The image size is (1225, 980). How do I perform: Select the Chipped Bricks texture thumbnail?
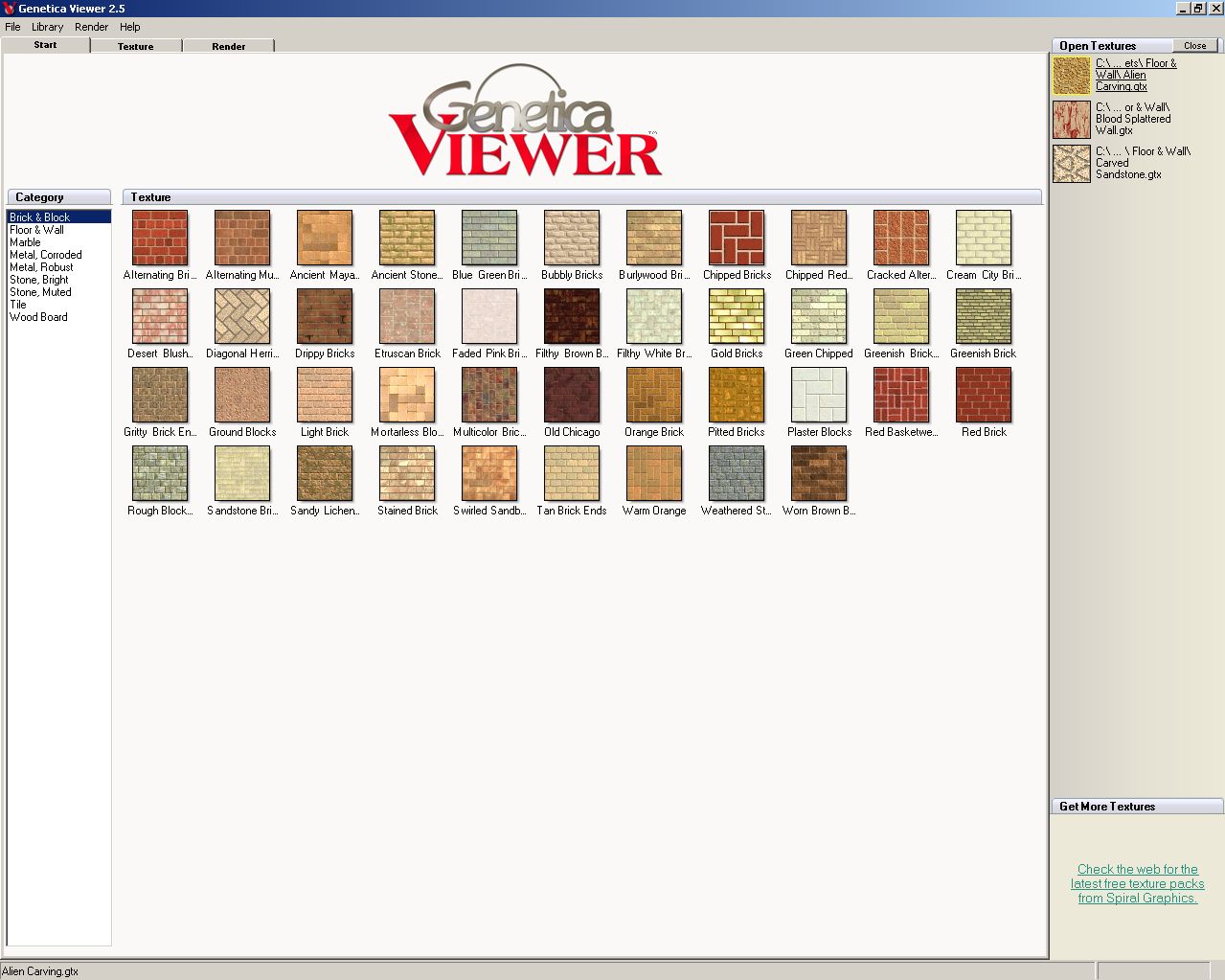pyautogui.click(x=737, y=238)
